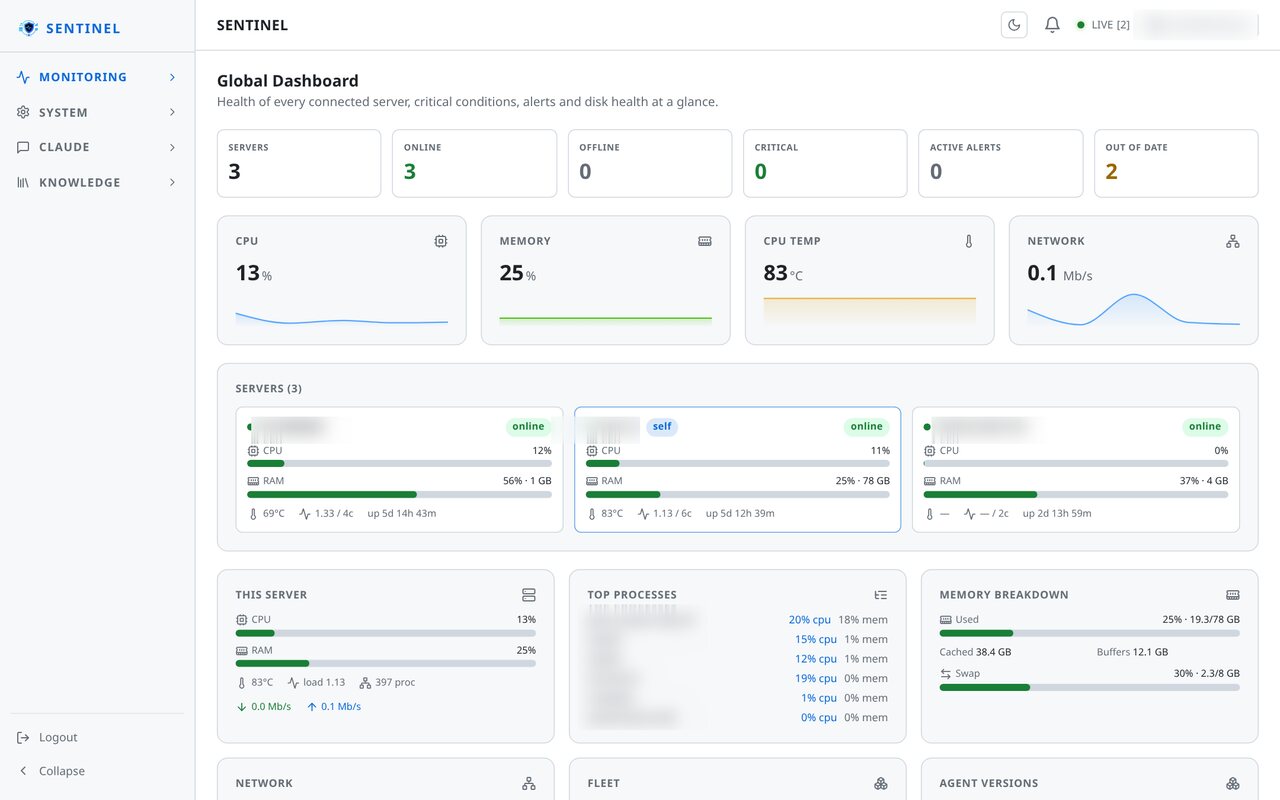Click the '37% · 4 GB' RAM value
This screenshot has height=800, width=1280.
pyautogui.click(x=1204, y=481)
